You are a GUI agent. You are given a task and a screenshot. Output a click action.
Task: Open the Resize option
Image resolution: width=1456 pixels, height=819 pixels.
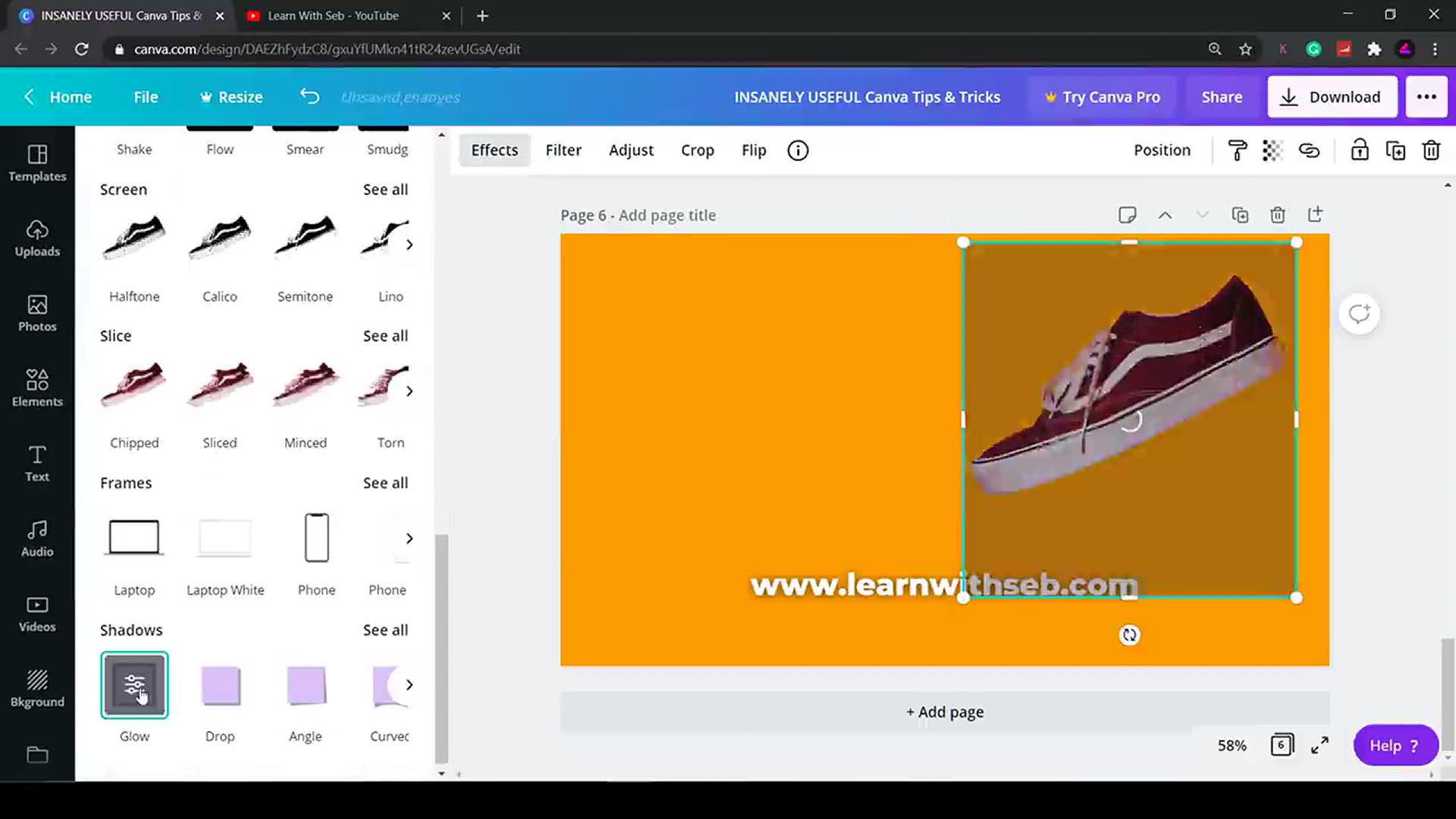231,96
